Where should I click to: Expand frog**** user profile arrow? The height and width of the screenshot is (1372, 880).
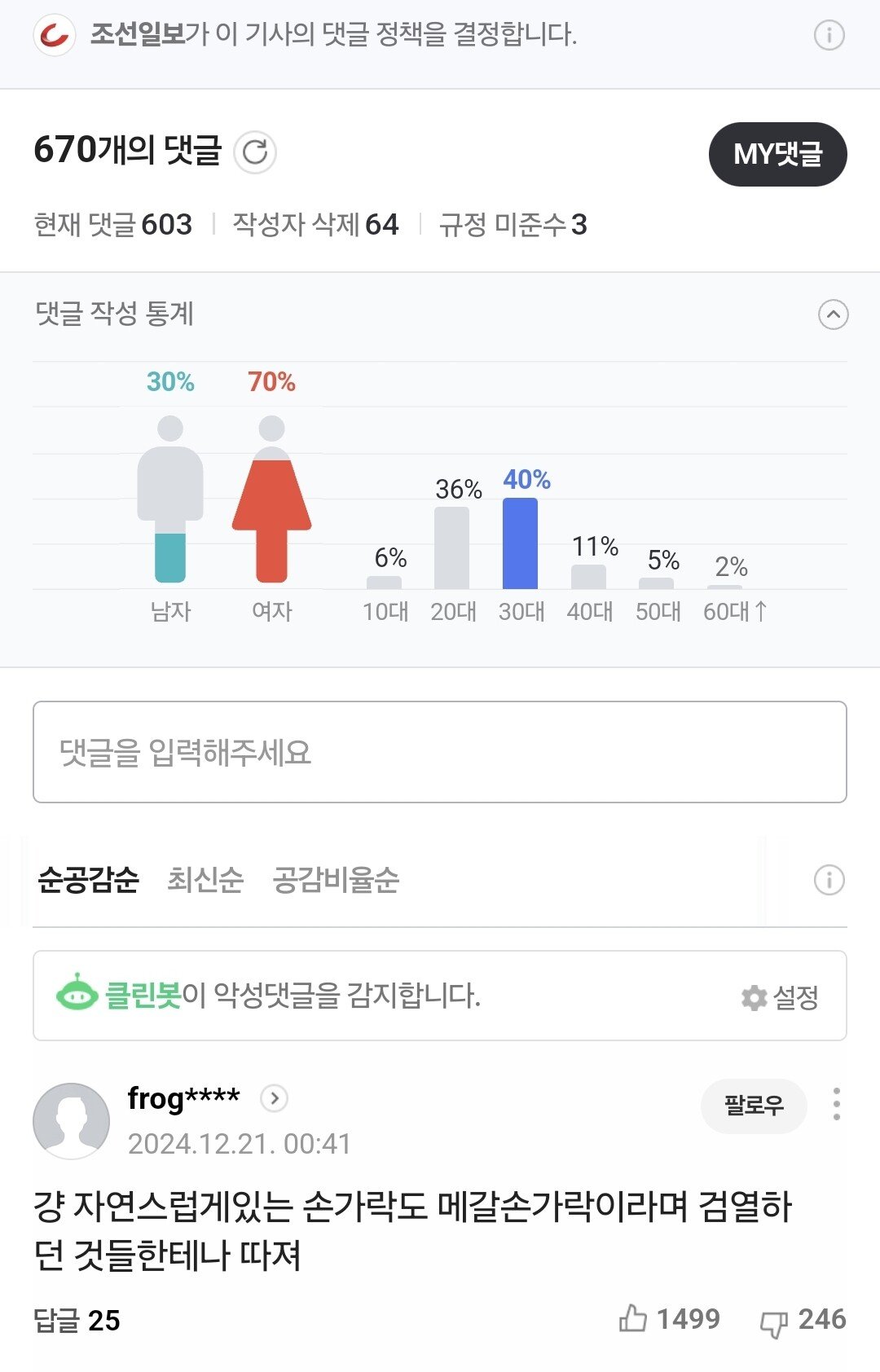coord(274,1098)
